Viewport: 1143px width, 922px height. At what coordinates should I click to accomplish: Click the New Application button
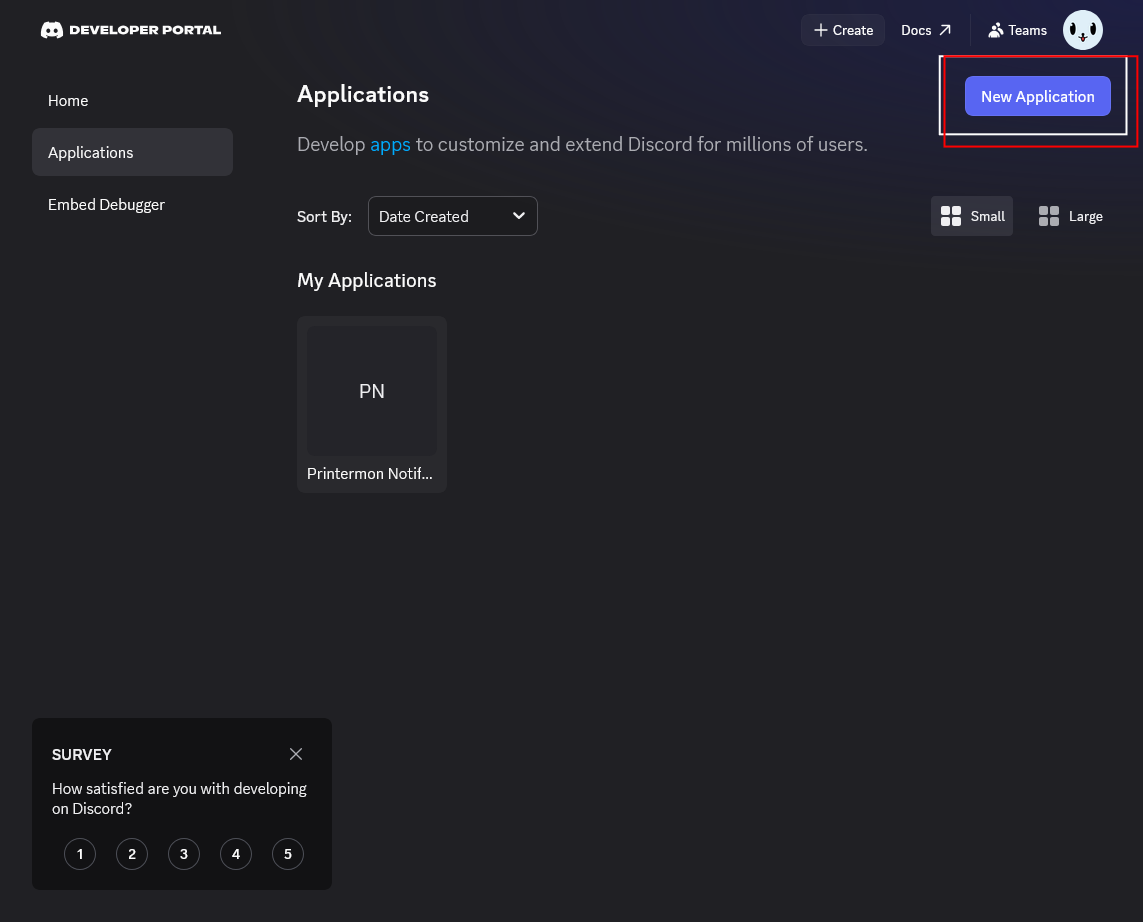point(1037,96)
